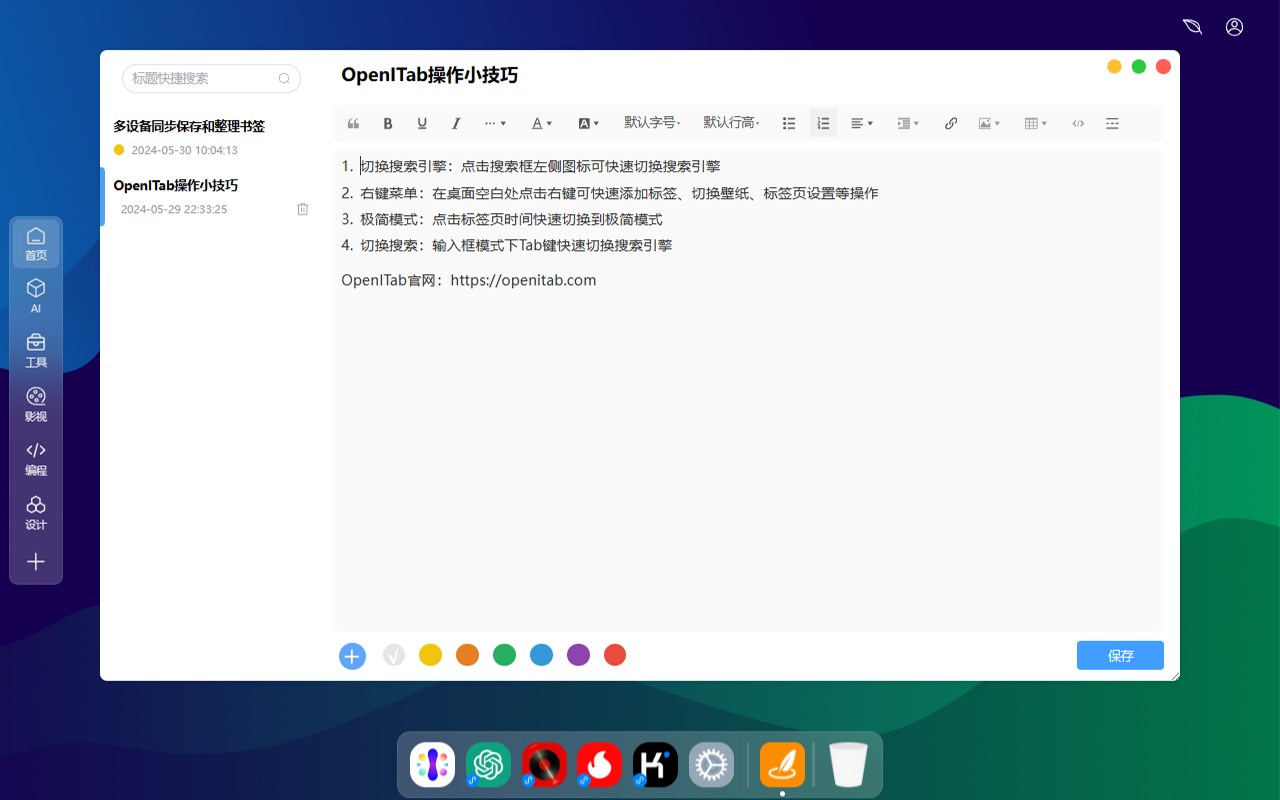
Task: Toggle numbered list formatting
Action: coord(823,123)
